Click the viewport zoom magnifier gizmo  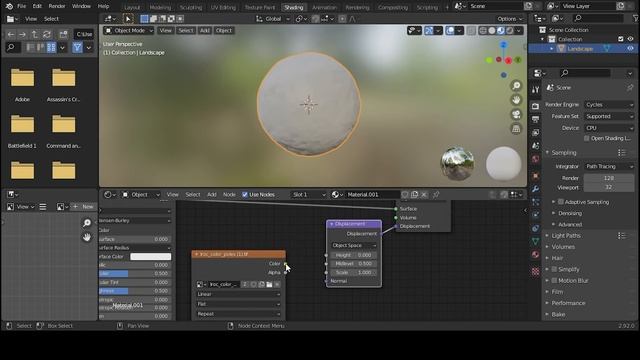[516, 85]
